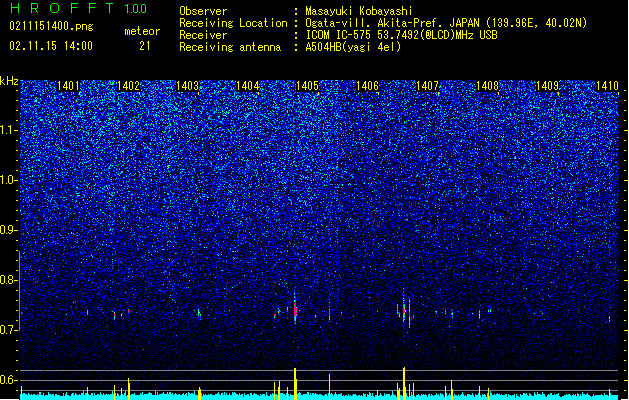Click the Ogata-vill. Akita-Pref. JAPAN location text
This screenshot has height=400, width=629.
click(x=446, y=23)
